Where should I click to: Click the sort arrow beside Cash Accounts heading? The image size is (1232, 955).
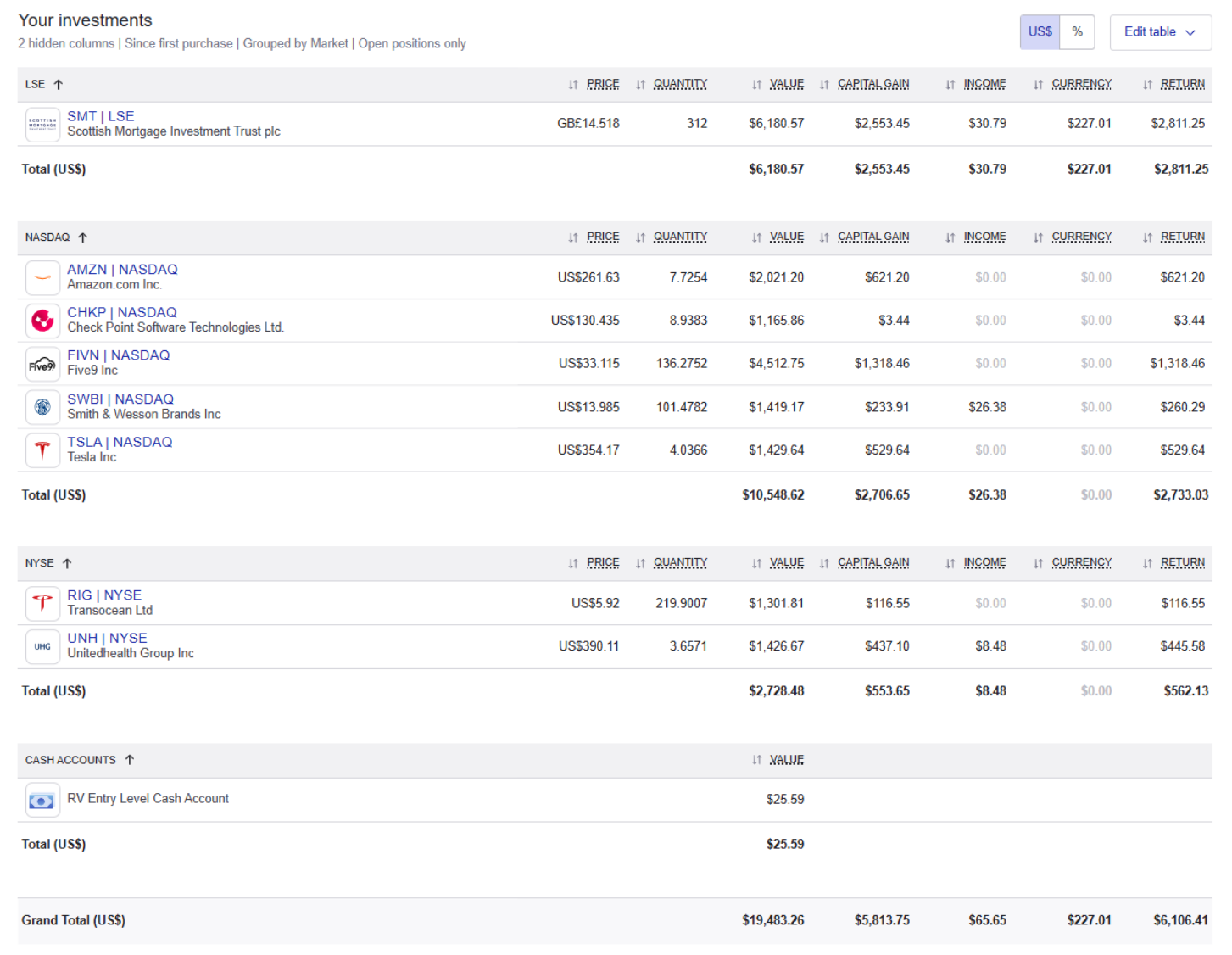pos(130,760)
